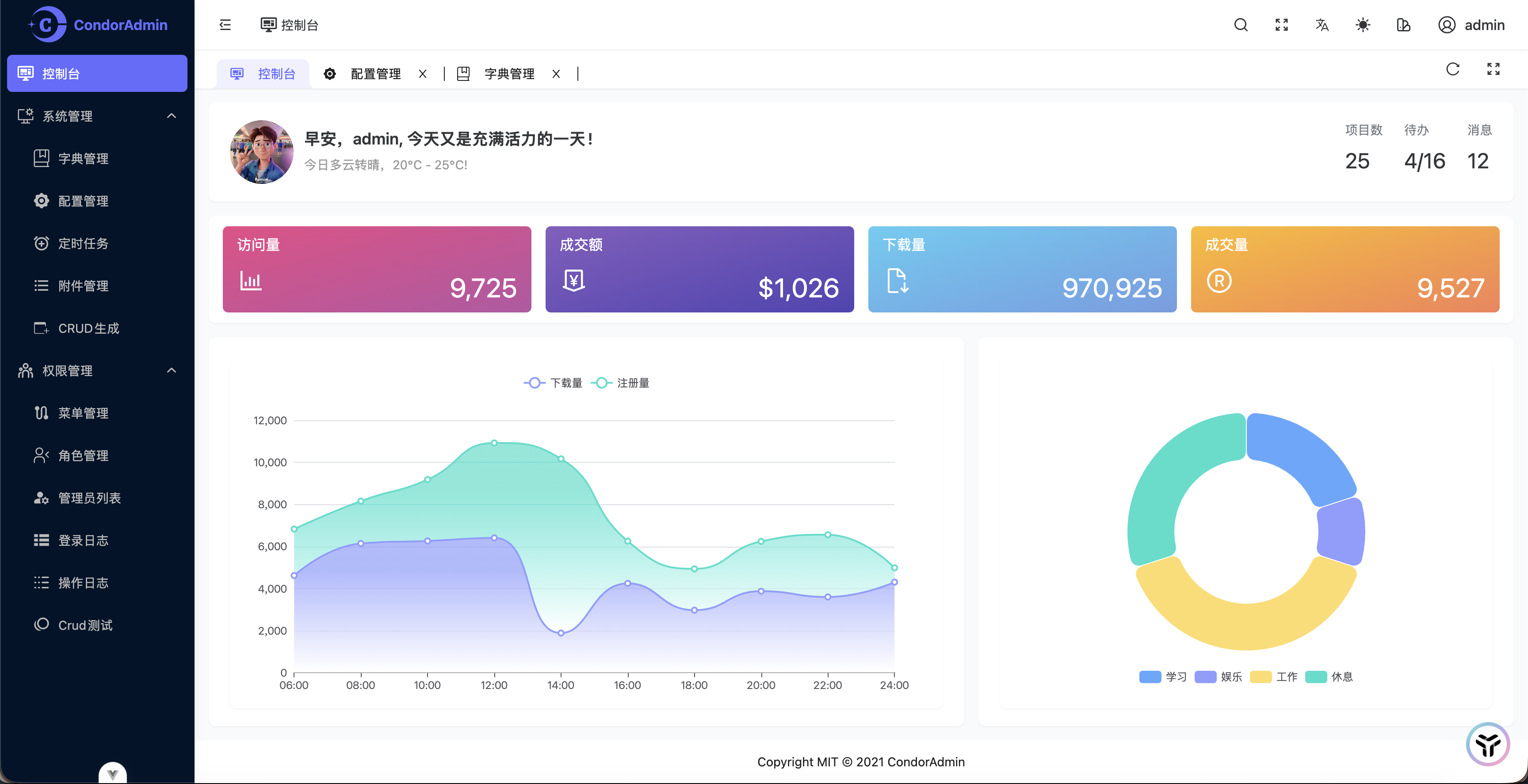1528x784 pixels.
Task: Open the theme settings icon
Action: pyautogui.click(x=1403, y=25)
